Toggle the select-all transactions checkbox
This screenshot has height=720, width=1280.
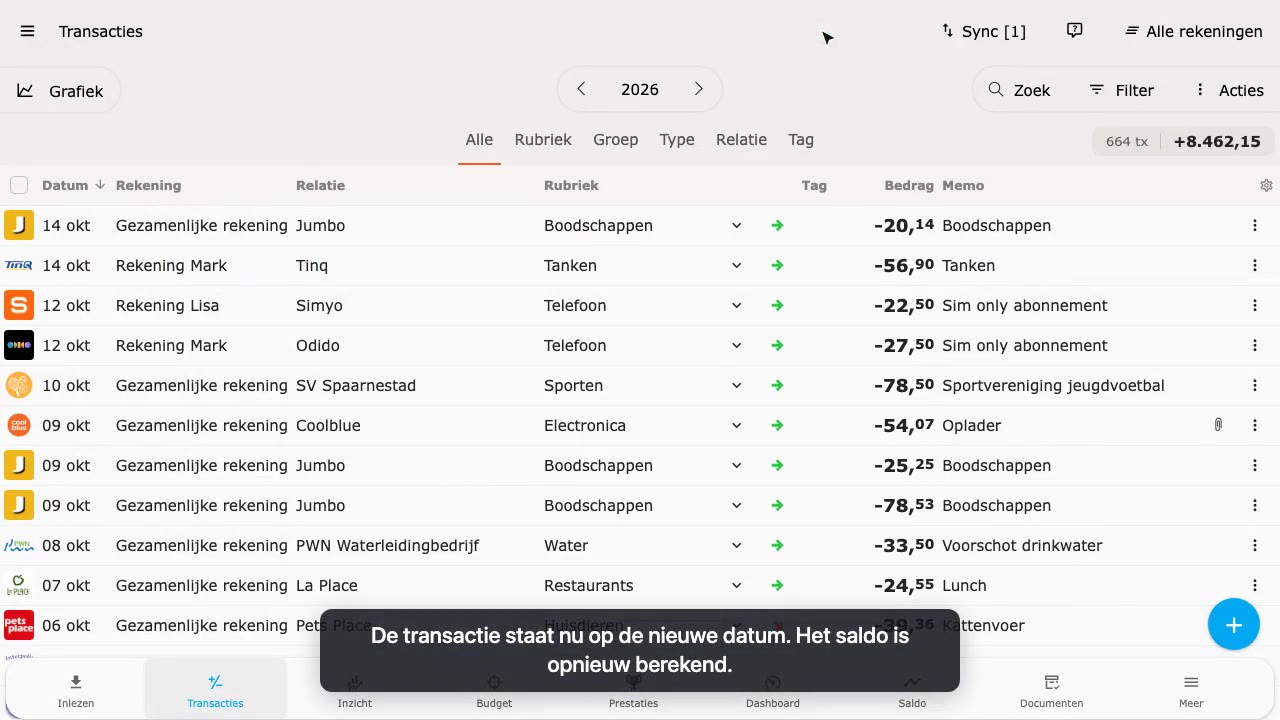pos(19,185)
